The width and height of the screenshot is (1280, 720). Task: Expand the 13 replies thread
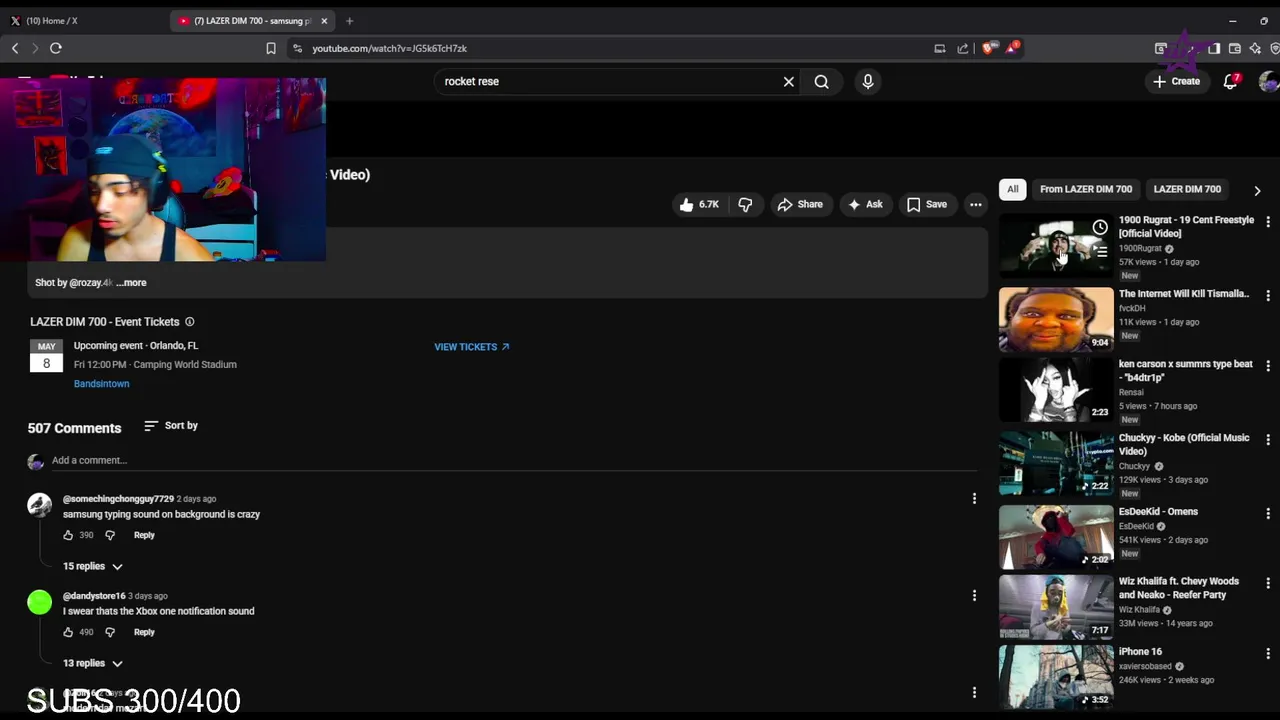click(x=93, y=663)
